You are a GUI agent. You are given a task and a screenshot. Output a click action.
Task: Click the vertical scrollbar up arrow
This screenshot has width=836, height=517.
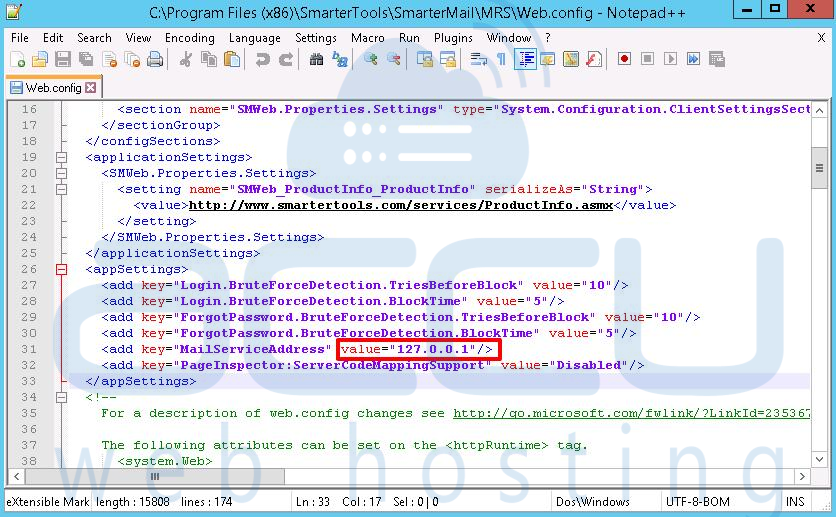tap(819, 110)
